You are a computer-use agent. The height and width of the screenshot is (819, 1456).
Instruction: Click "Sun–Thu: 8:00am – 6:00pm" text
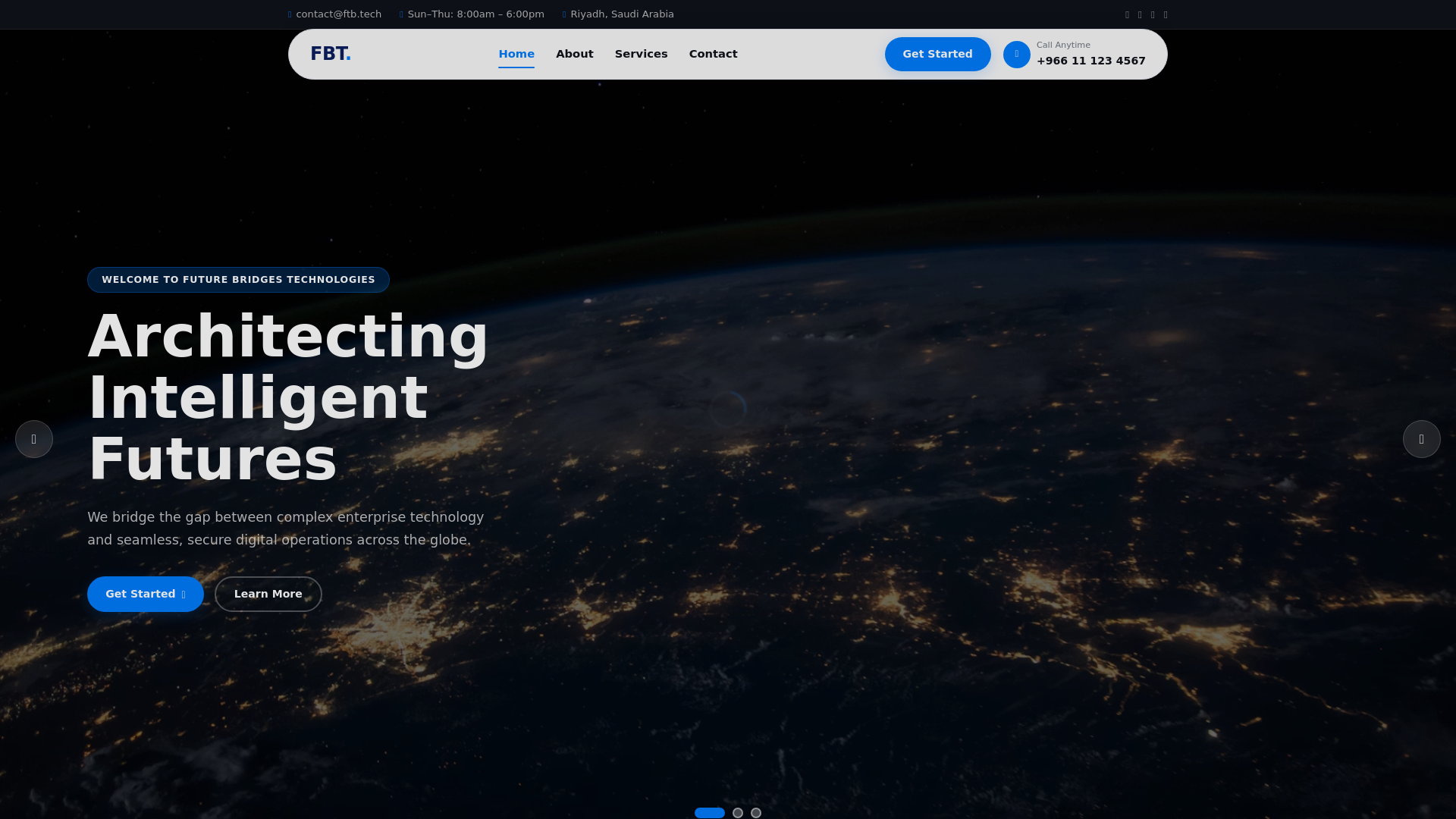[x=476, y=14]
